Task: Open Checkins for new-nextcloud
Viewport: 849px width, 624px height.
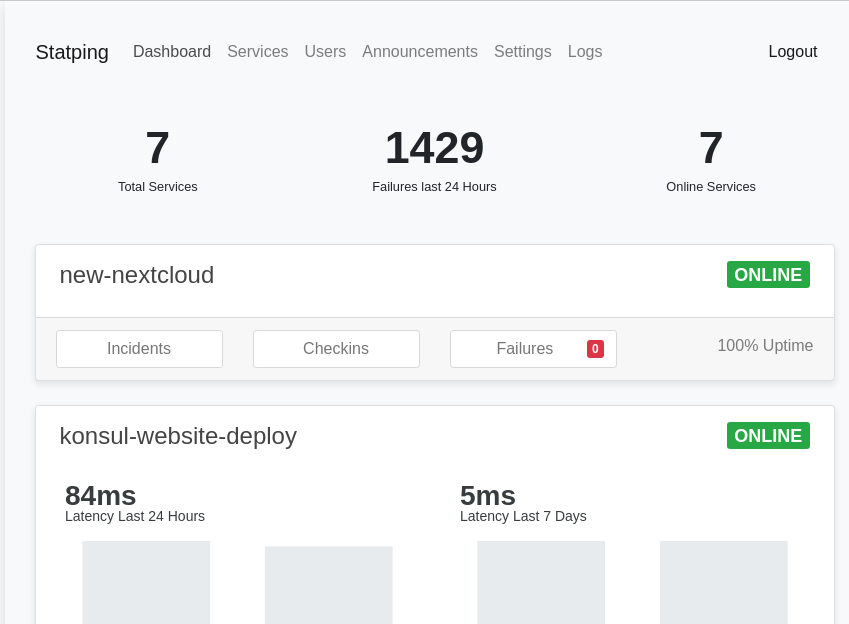Action: coord(336,349)
